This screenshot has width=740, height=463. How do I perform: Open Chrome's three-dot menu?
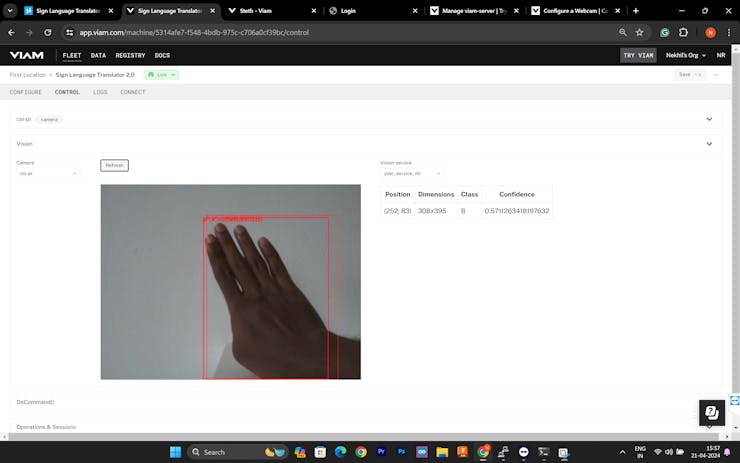[729, 33]
